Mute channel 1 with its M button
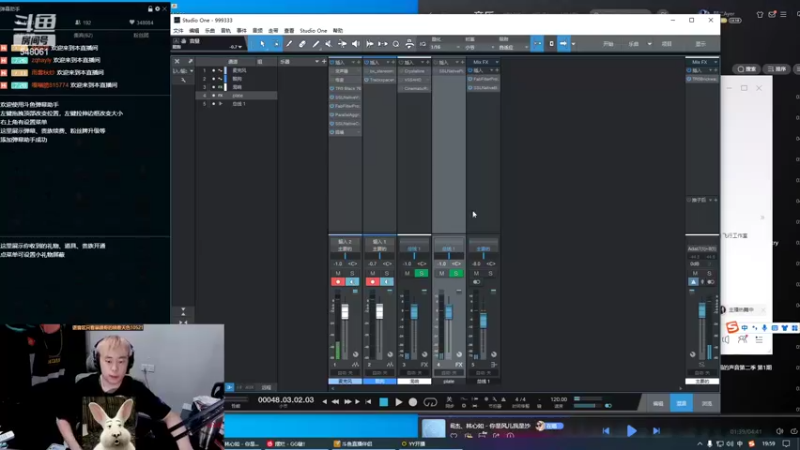This screenshot has width=800, height=450. (x=338, y=273)
